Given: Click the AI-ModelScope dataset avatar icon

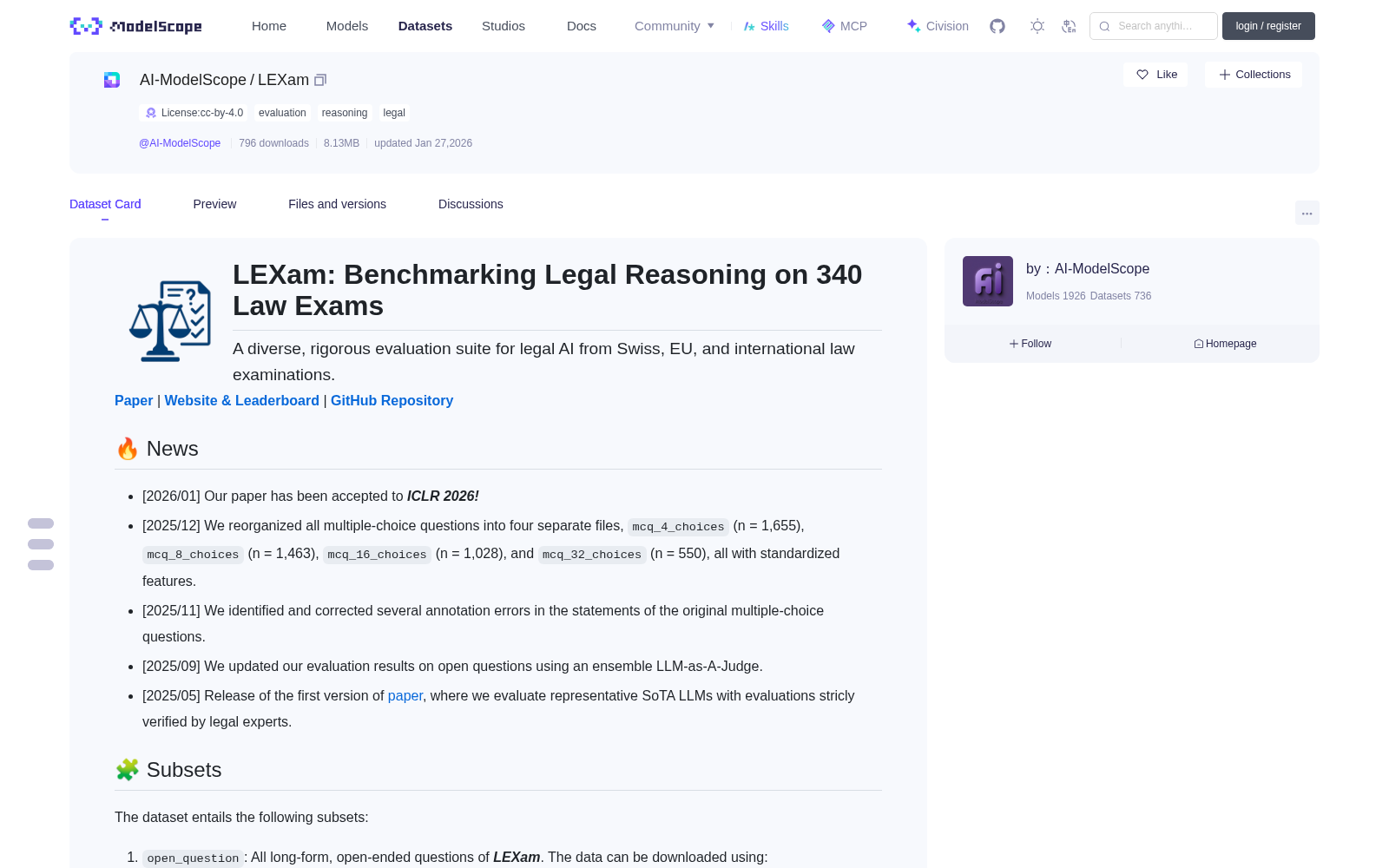Looking at the screenshot, I should pyautogui.click(x=112, y=80).
